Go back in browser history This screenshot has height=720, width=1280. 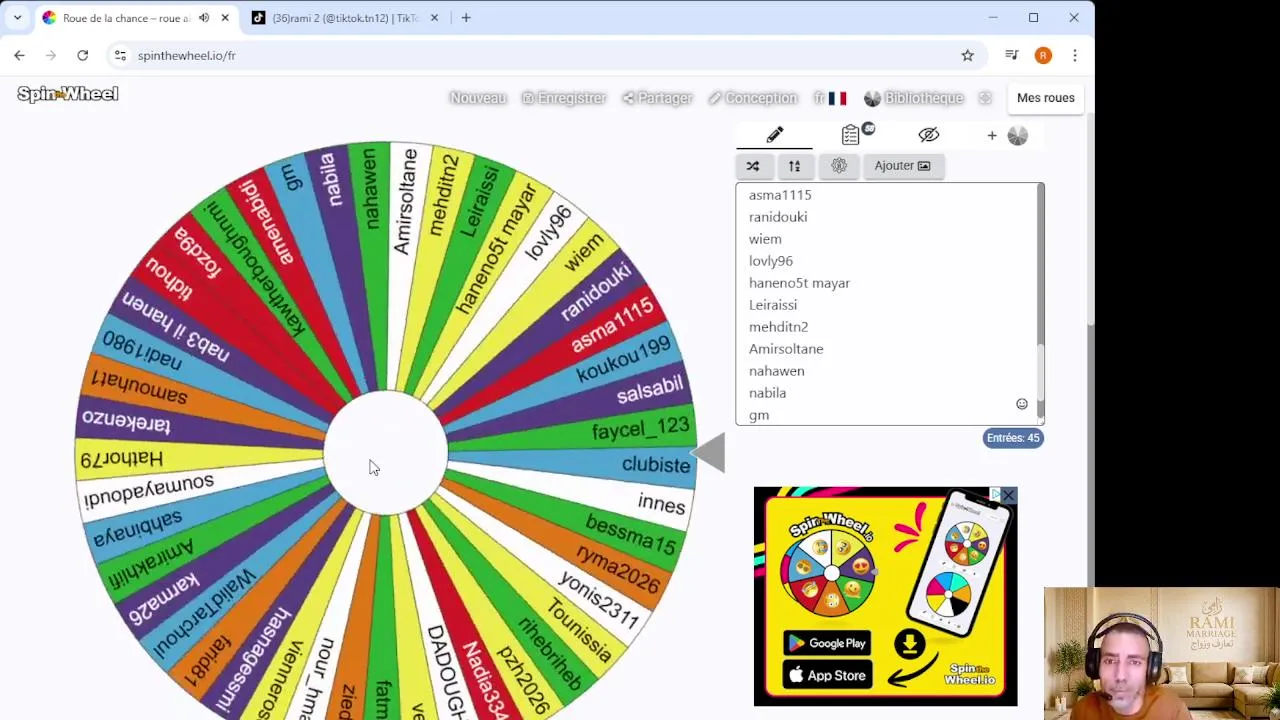19,56
